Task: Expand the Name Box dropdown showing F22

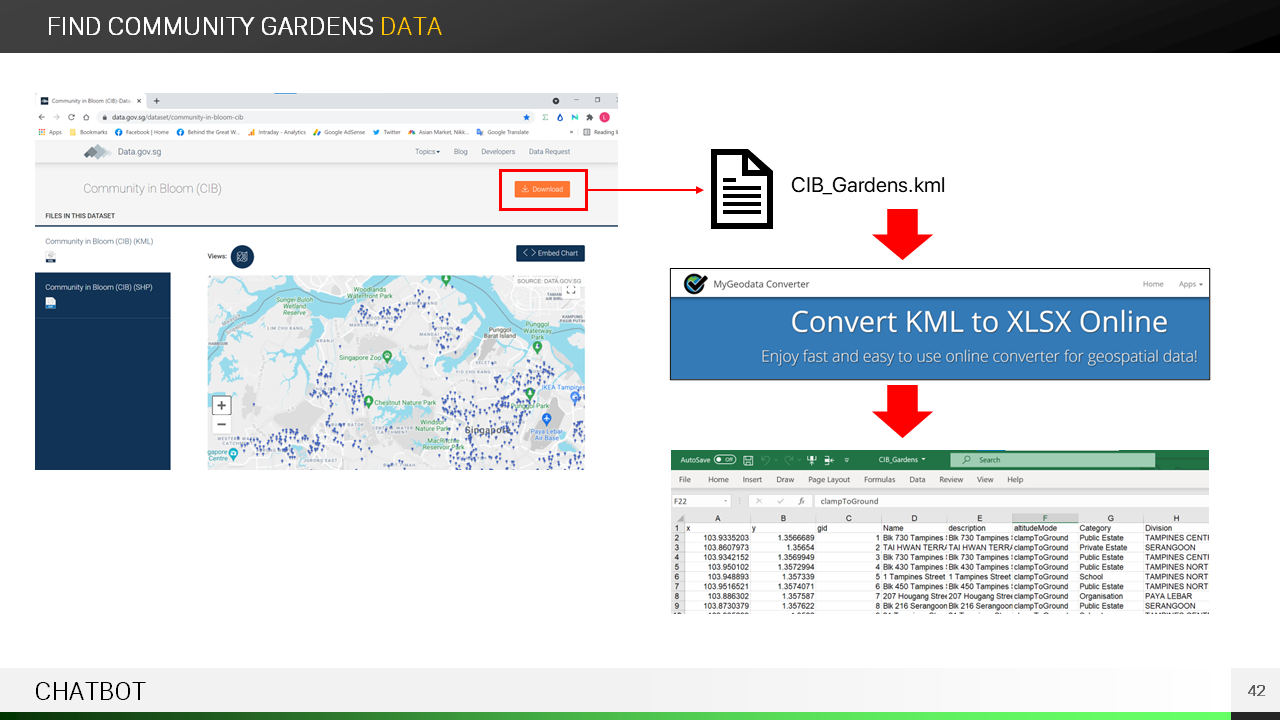Action: pos(725,501)
